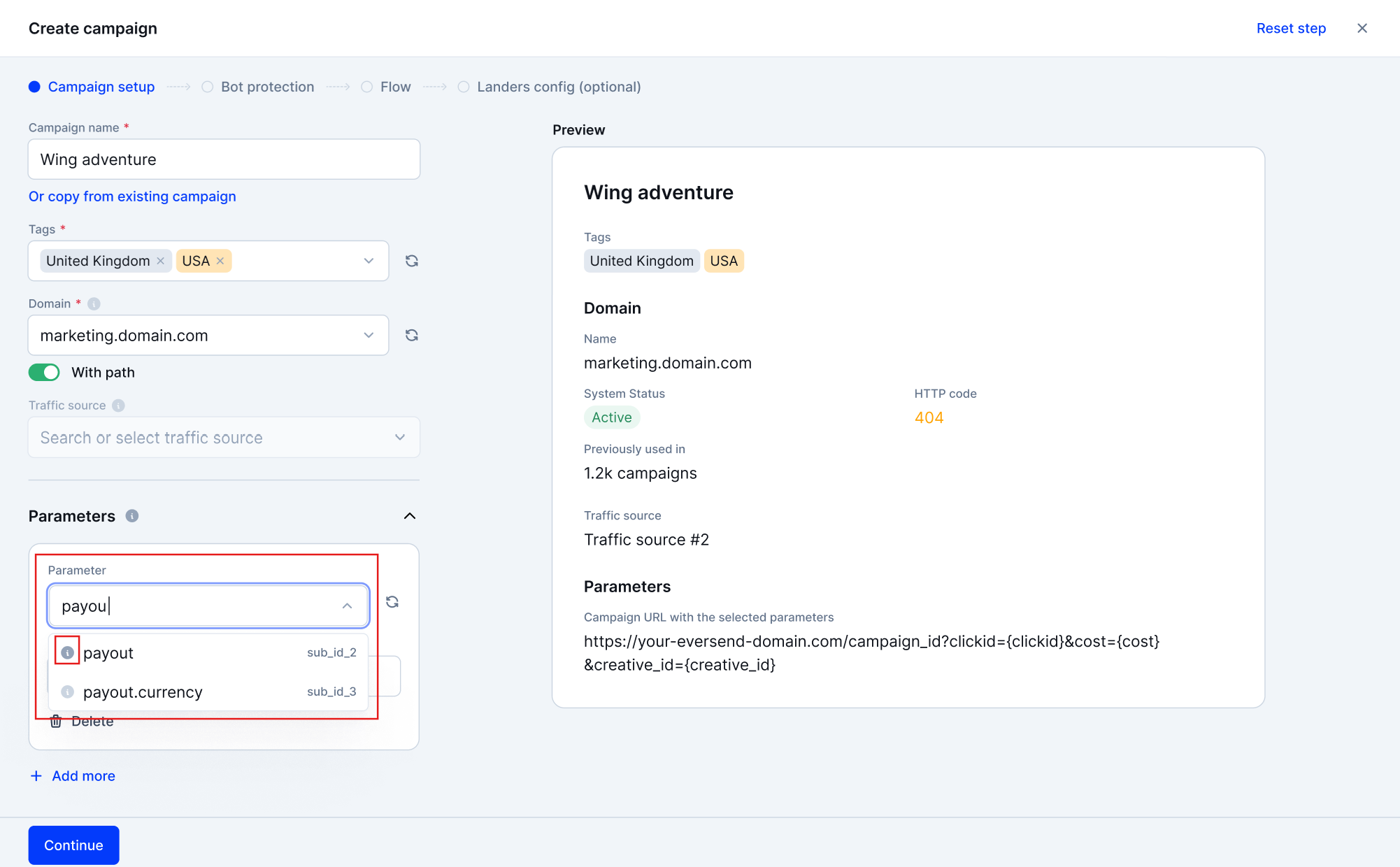The height and width of the screenshot is (867, 1400).
Task: Click the 1.2k campaigns text
Action: 640,473
